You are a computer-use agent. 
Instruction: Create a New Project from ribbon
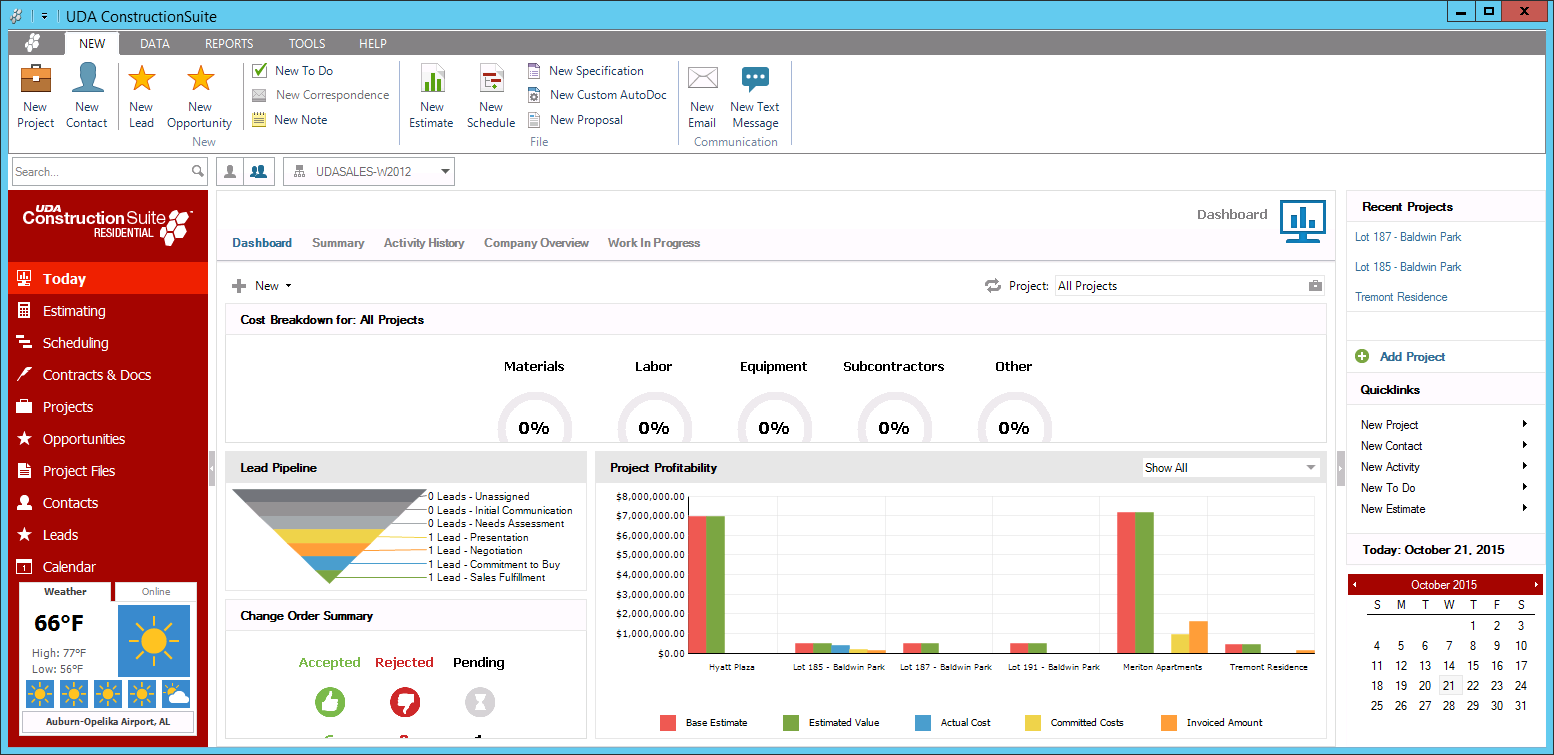(35, 96)
